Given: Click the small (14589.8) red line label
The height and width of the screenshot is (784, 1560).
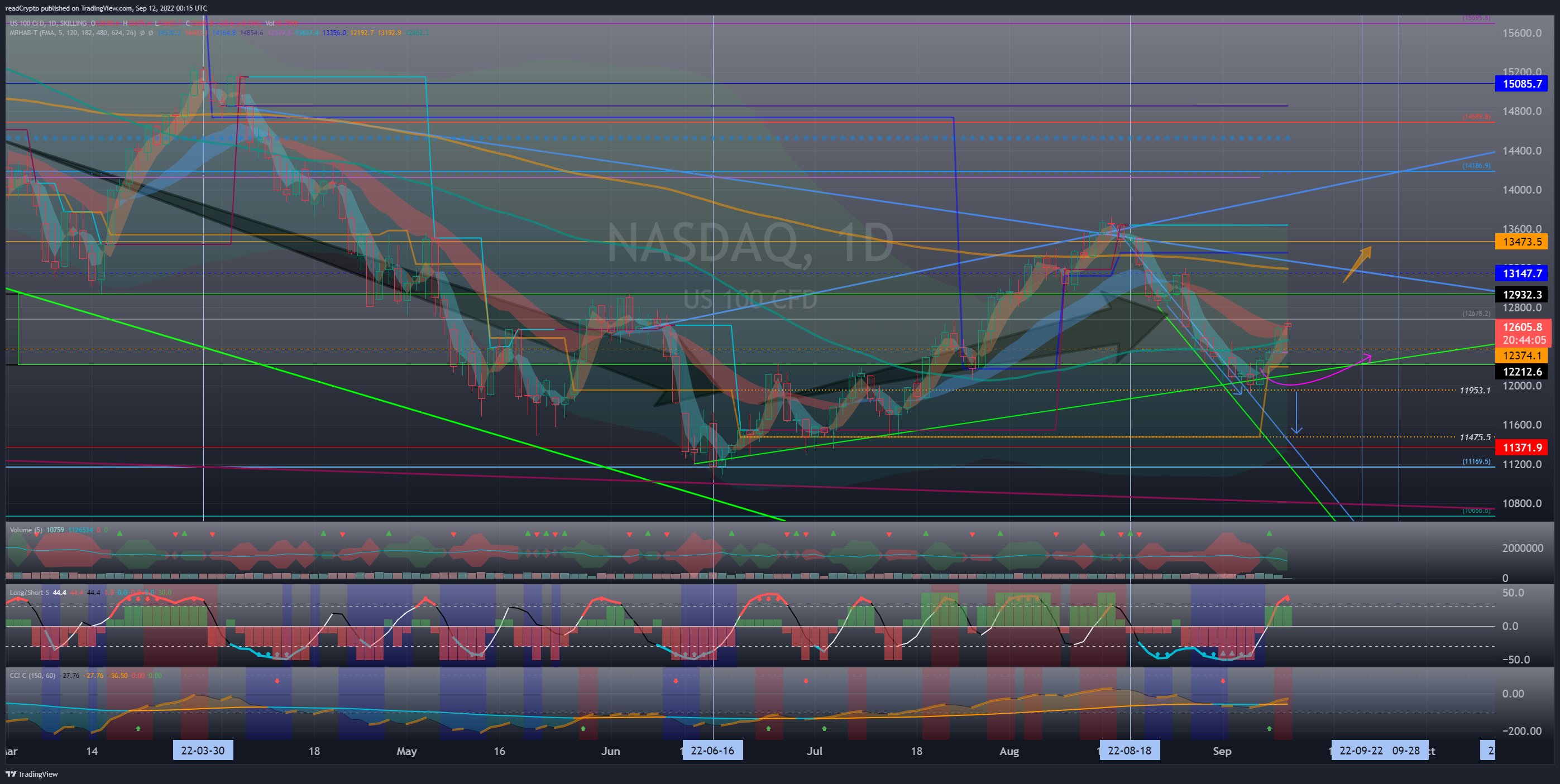Looking at the screenshot, I should pyautogui.click(x=1476, y=116).
